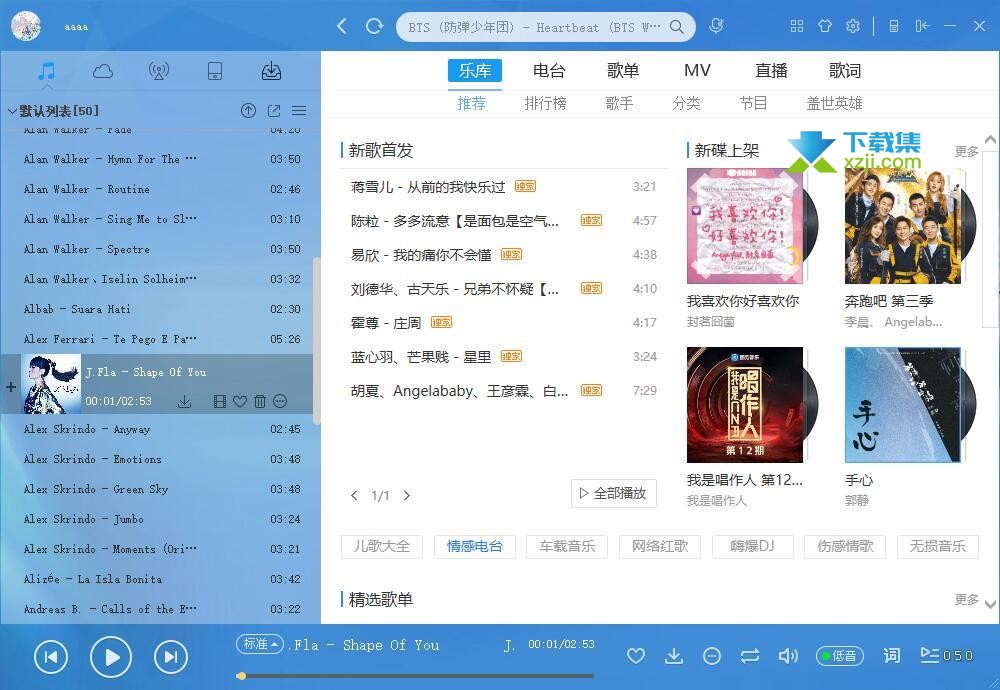Play the current track
The width and height of the screenshot is (1000, 690).
[110, 657]
